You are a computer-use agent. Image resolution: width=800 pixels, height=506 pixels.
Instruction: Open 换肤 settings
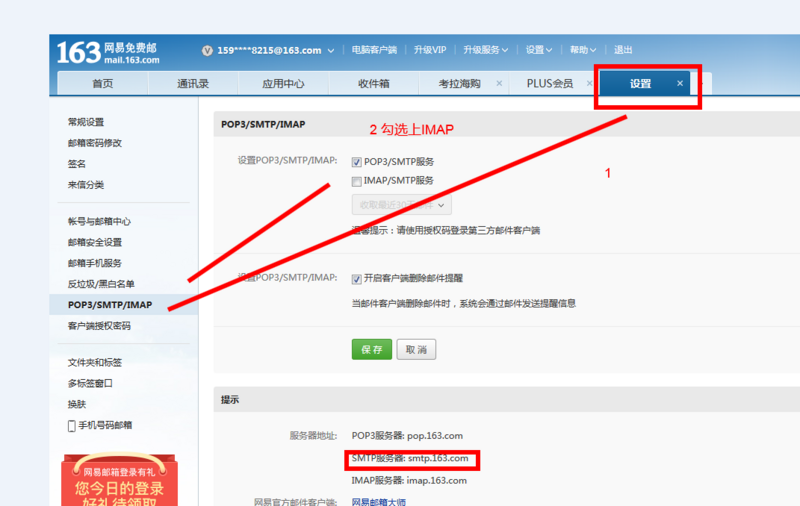click(77, 404)
